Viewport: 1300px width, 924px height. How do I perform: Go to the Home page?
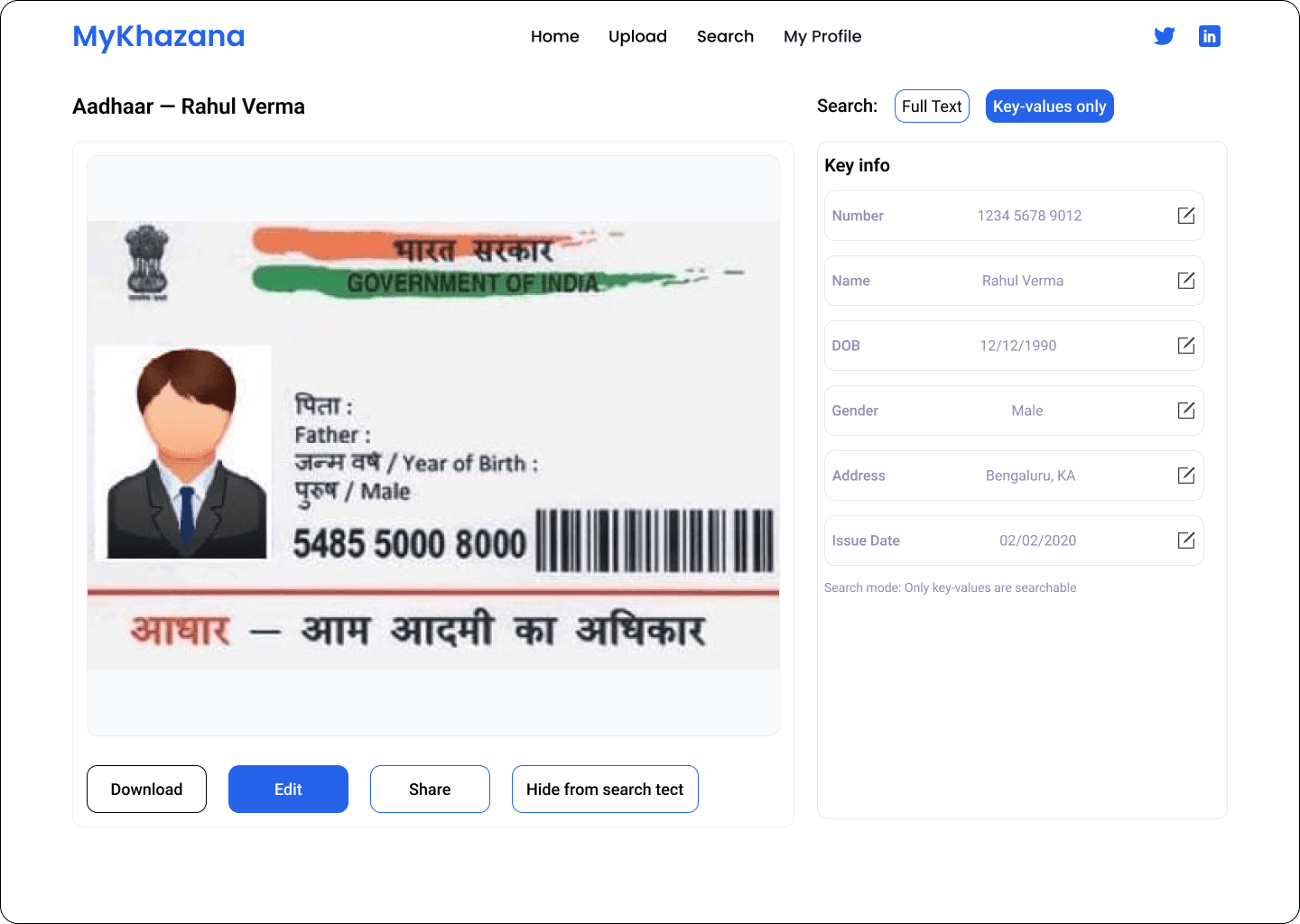[555, 36]
